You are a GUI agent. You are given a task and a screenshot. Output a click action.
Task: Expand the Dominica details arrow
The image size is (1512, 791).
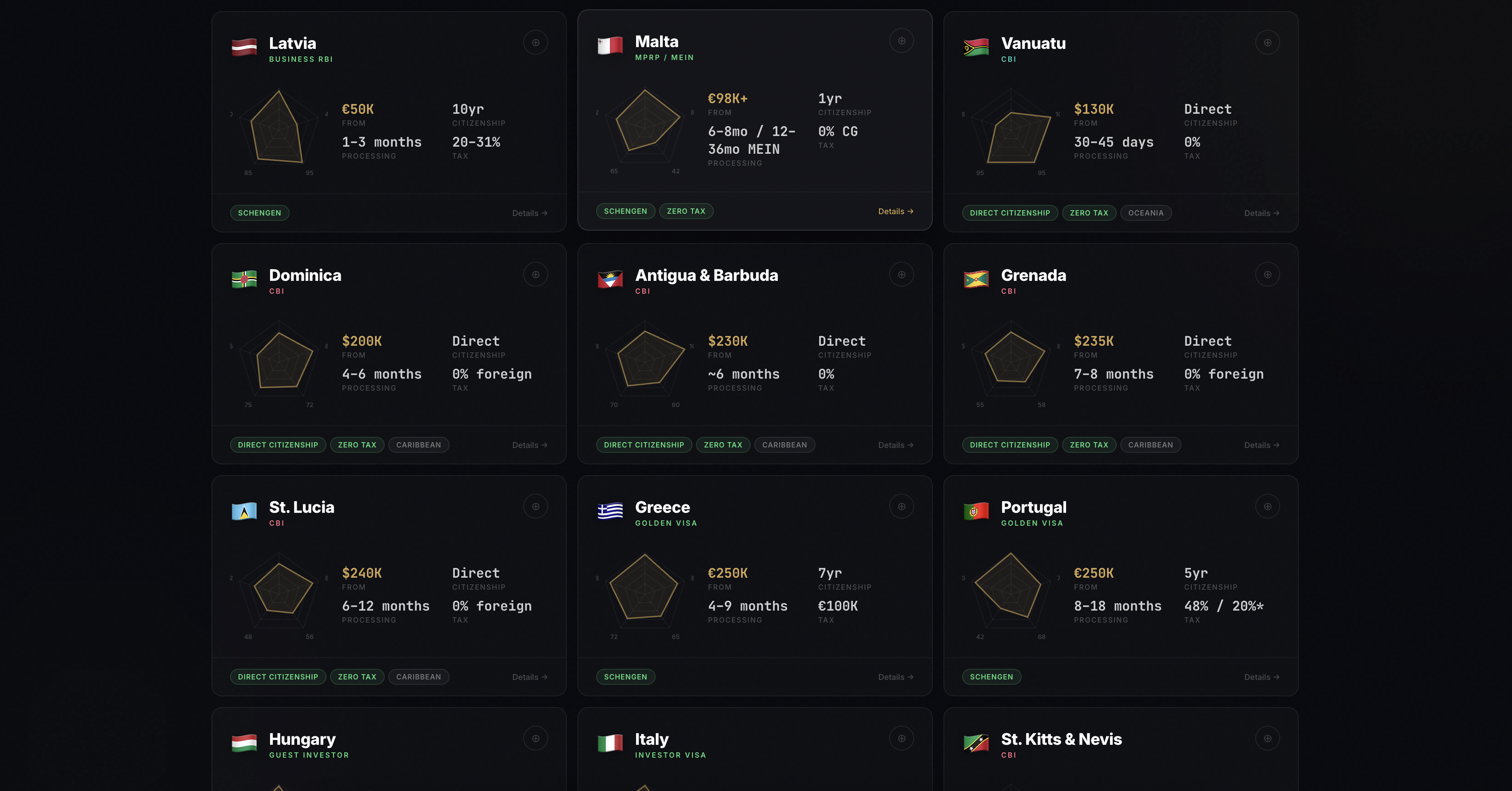[x=529, y=444]
